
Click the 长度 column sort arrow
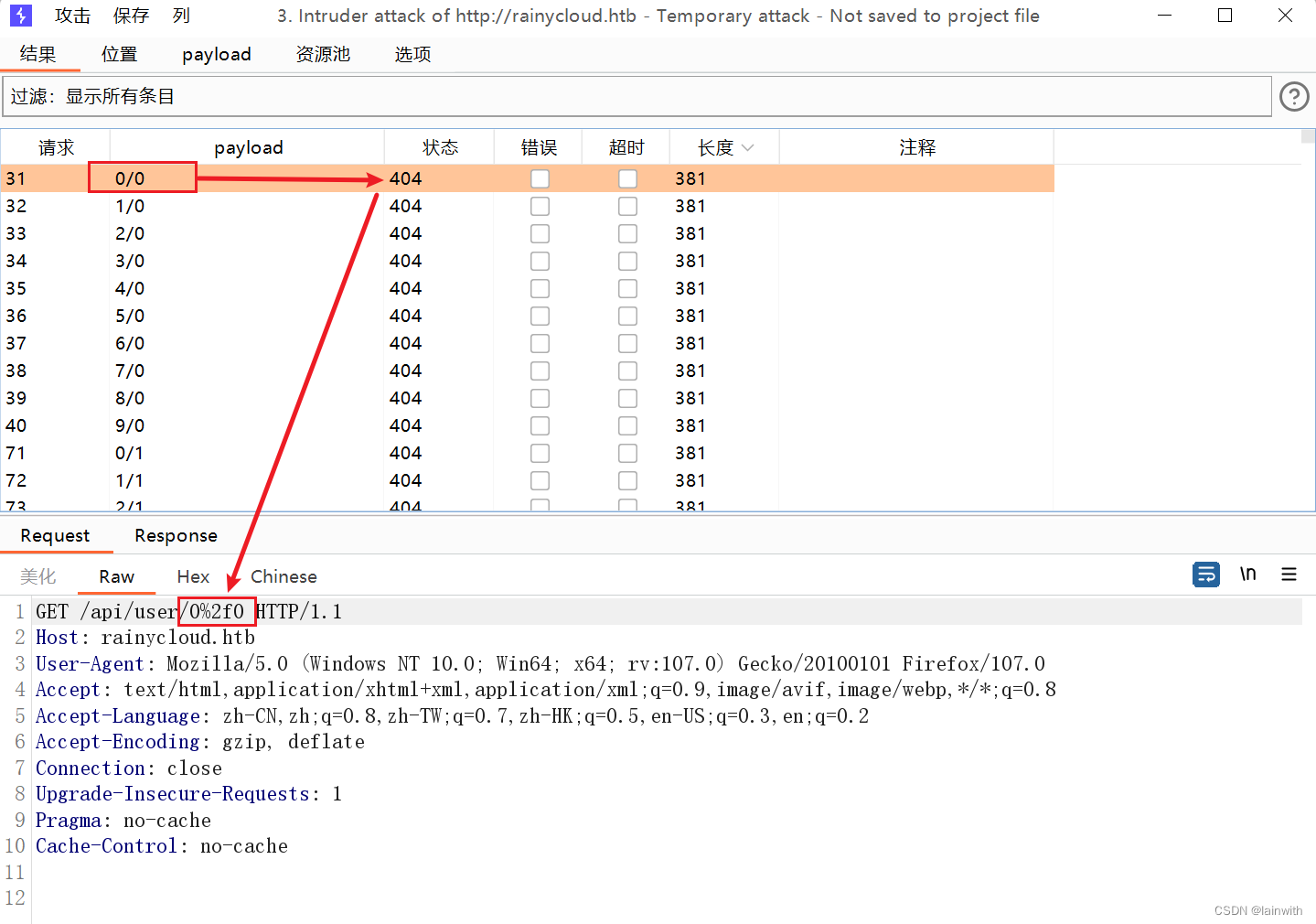(x=748, y=147)
